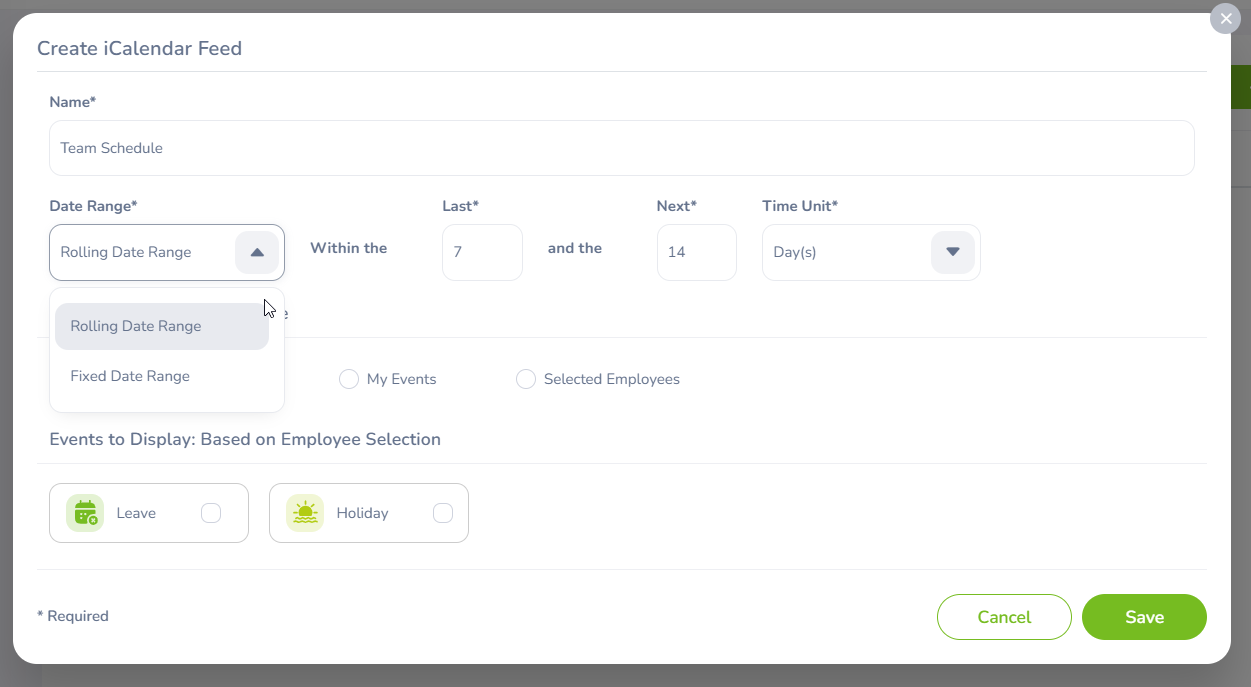Cancel the feed creation
The height and width of the screenshot is (687, 1251).
pyautogui.click(x=1004, y=617)
